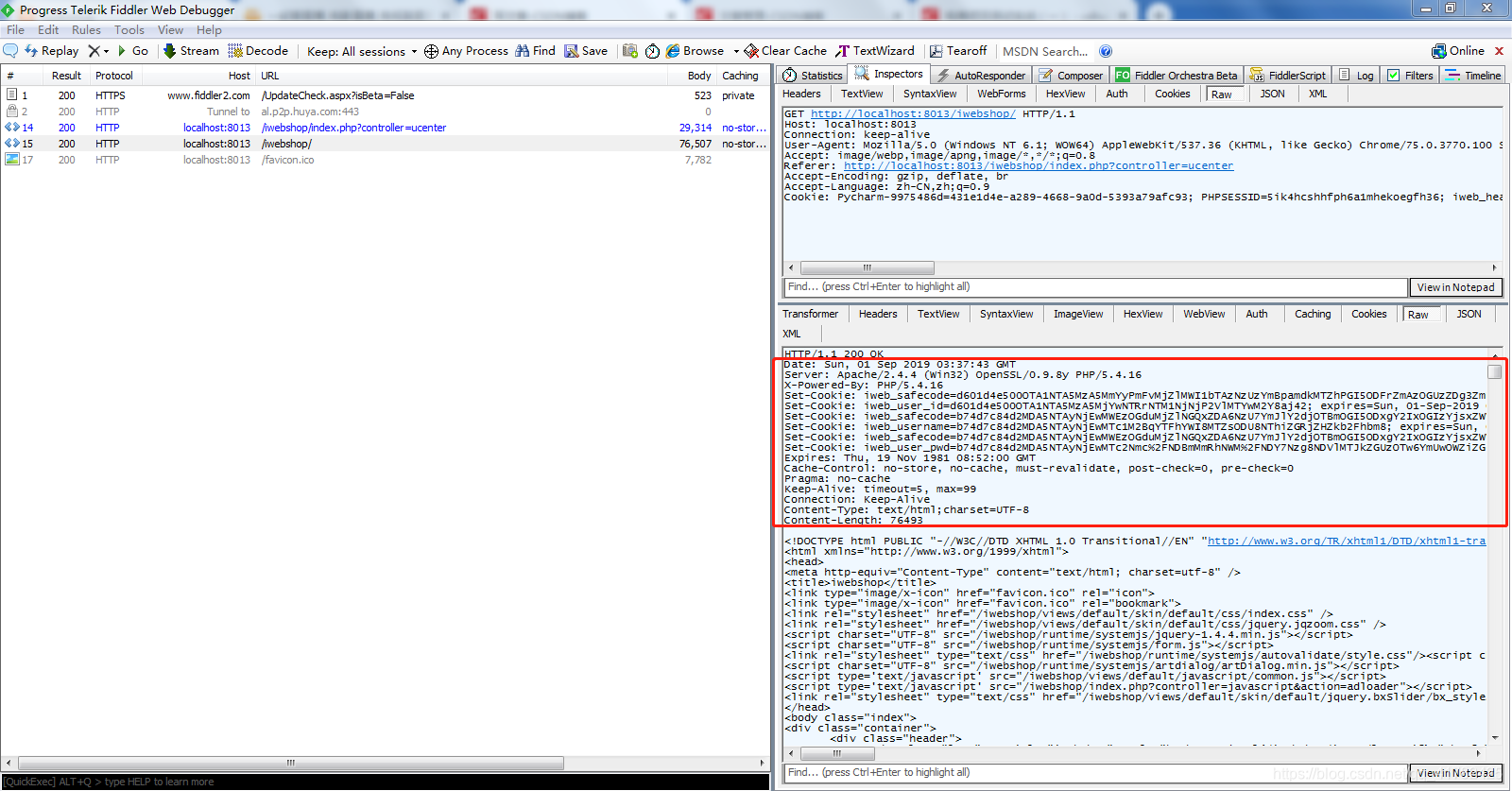Open TextWizard tool
Viewport: 1512px width, 791px height.
tap(875, 51)
